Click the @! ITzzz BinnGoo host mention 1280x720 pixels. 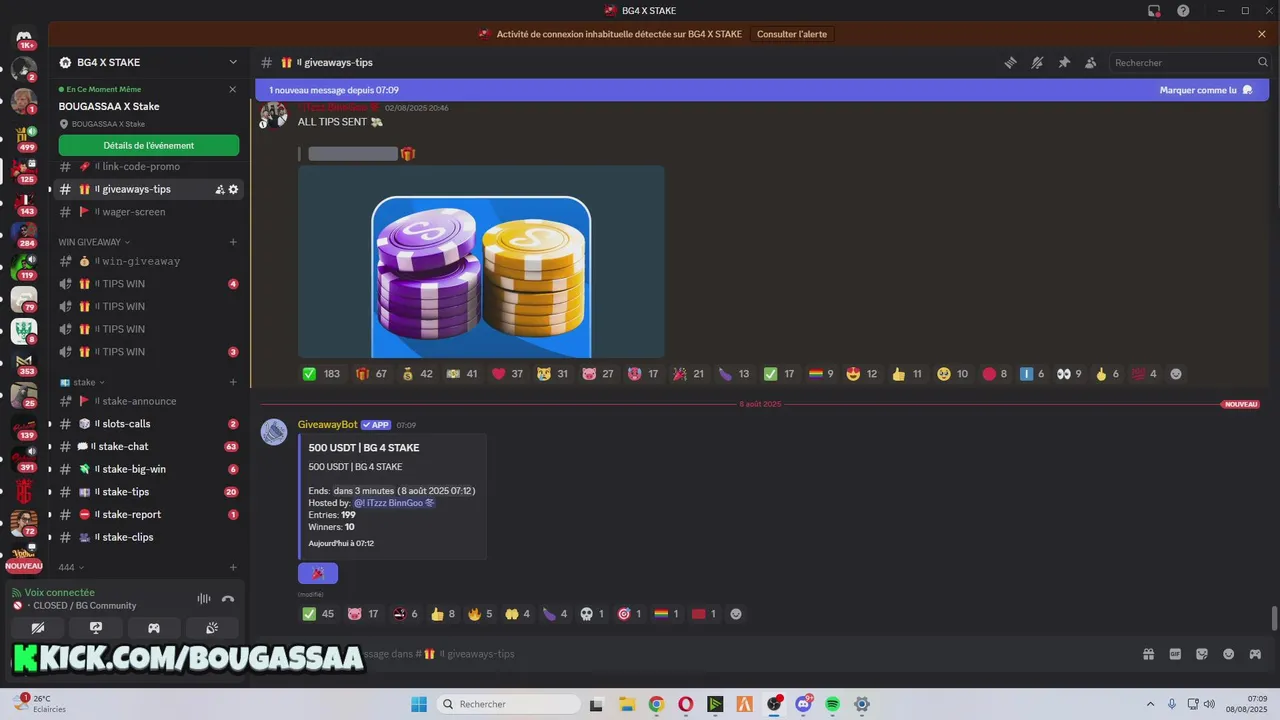(x=394, y=503)
